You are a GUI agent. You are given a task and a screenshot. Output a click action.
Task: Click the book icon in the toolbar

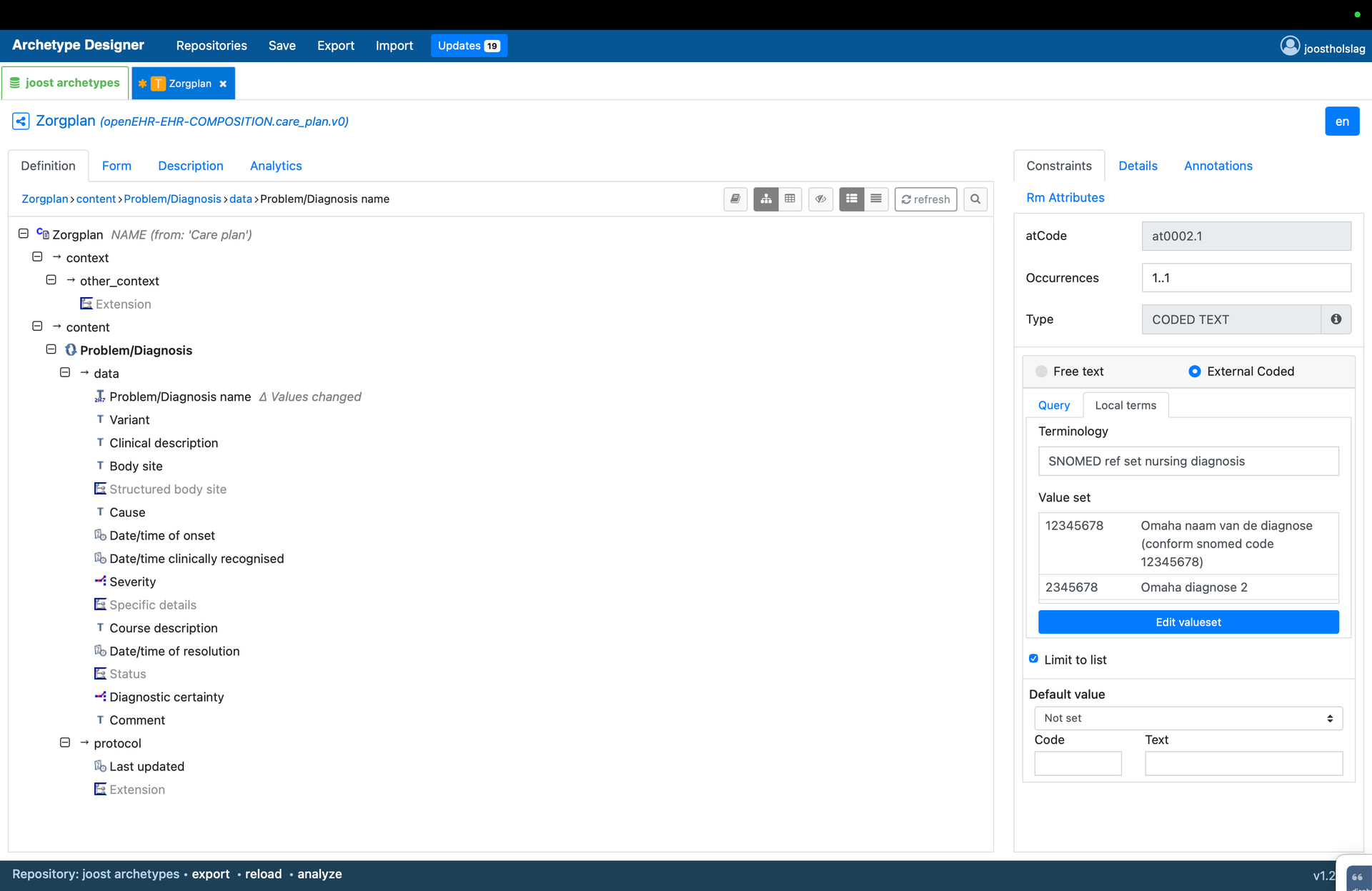pos(735,199)
